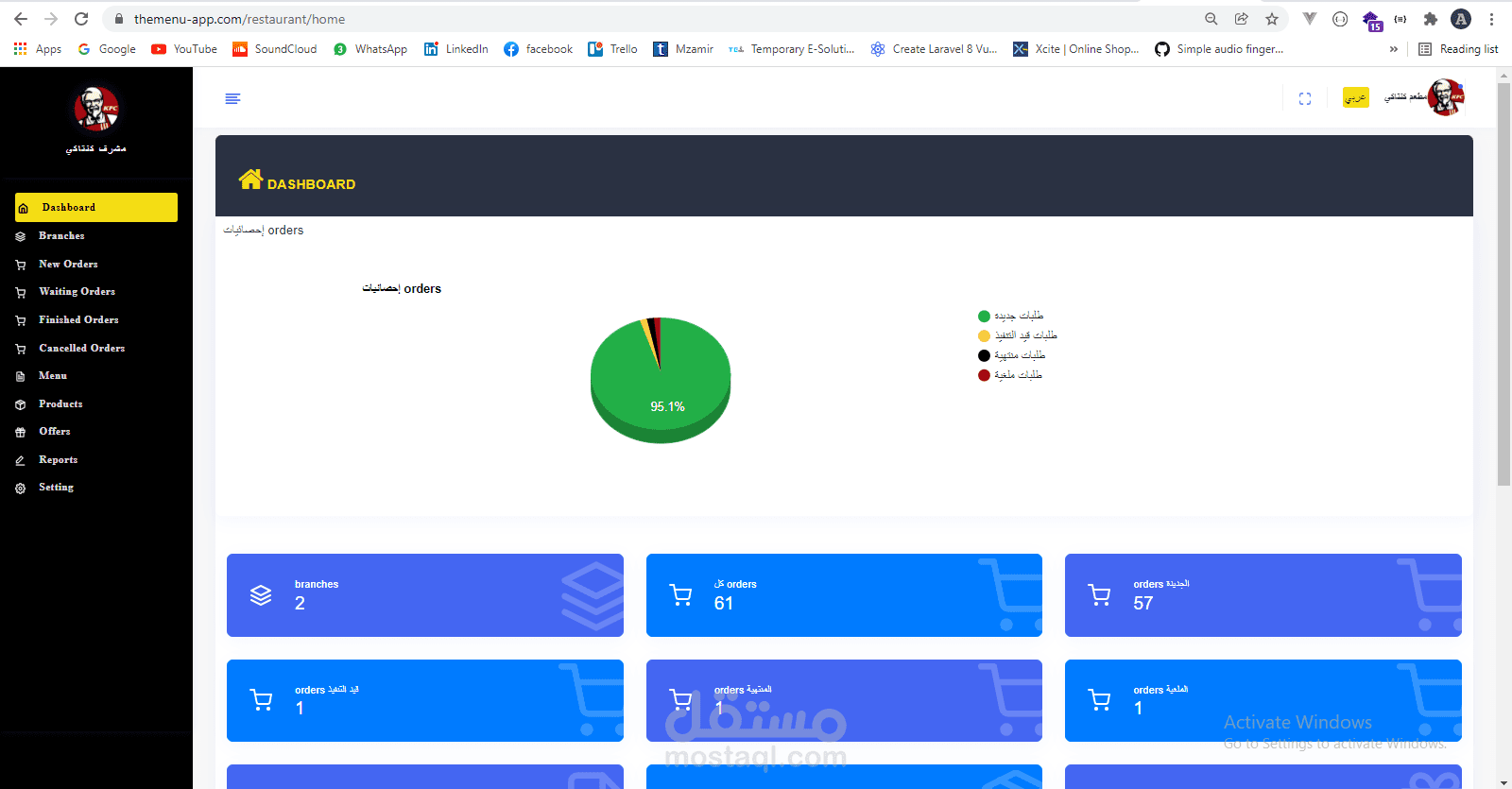Toggle the red cancelled orders legend swatch
1512x789 pixels.
point(984,376)
